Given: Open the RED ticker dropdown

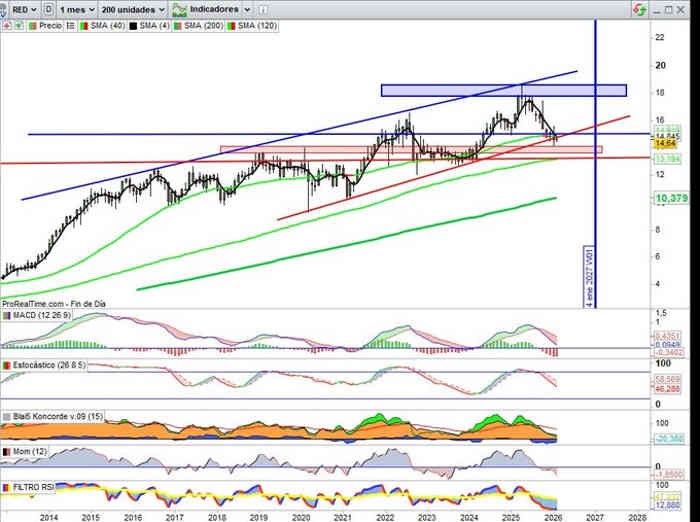Looking at the screenshot, I should pyautogui.click(x=22, y=8).
